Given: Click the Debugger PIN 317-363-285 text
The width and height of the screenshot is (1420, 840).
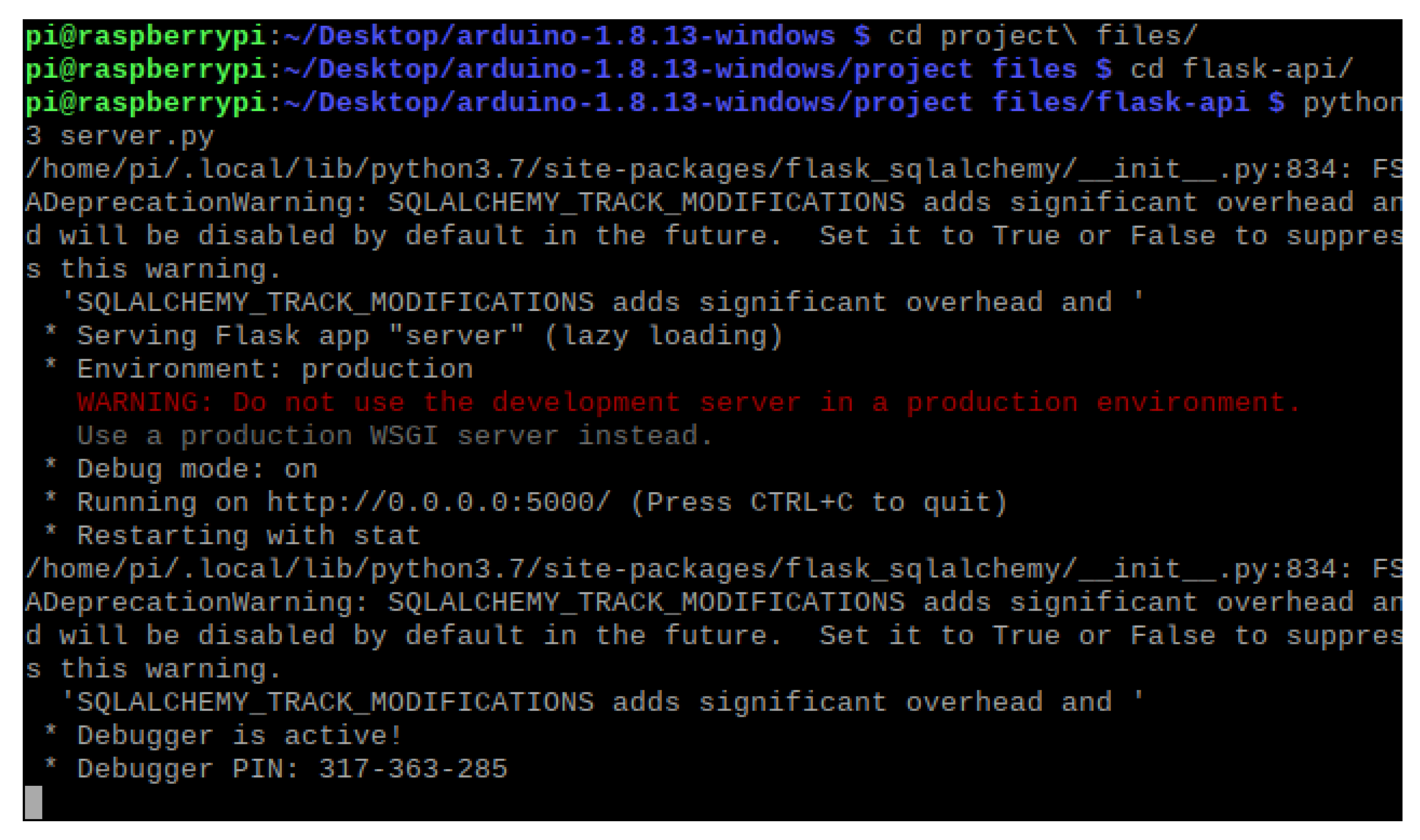Looking at the screenshot, I should (413, 769).
